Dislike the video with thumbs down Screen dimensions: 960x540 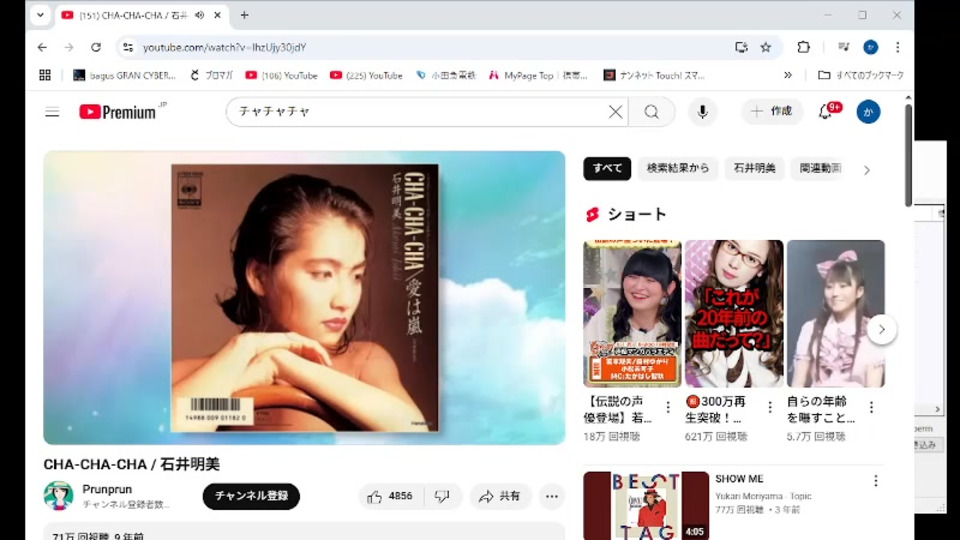[442, 496]
